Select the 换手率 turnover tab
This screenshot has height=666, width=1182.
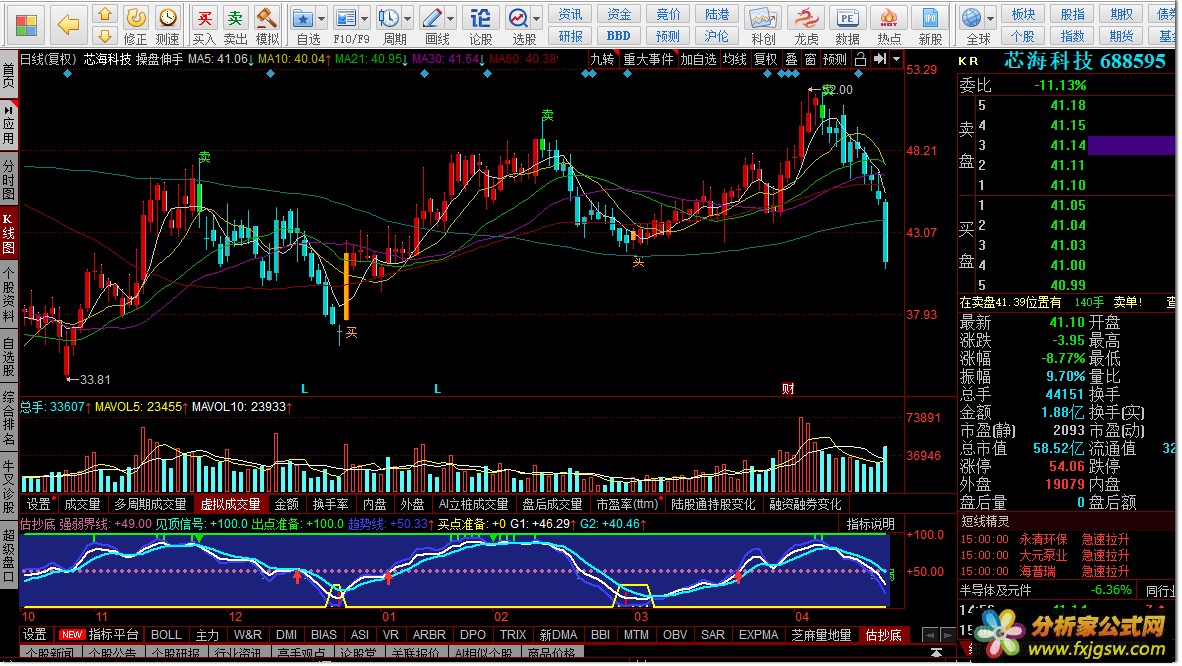[330, 504]
